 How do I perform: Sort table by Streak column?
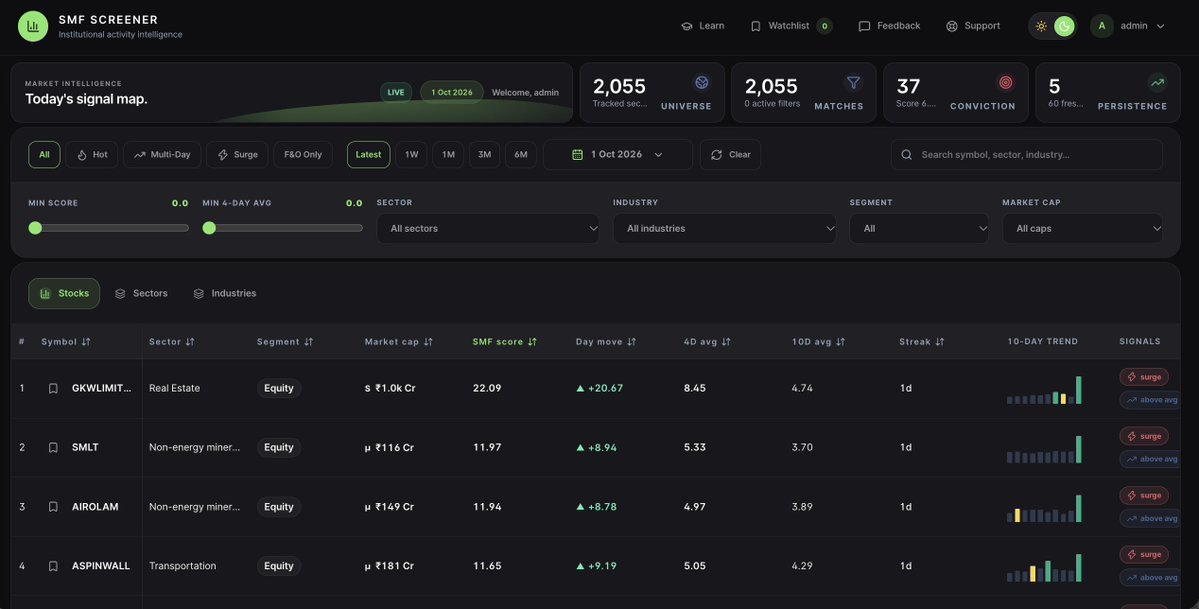tap(921, 342)
